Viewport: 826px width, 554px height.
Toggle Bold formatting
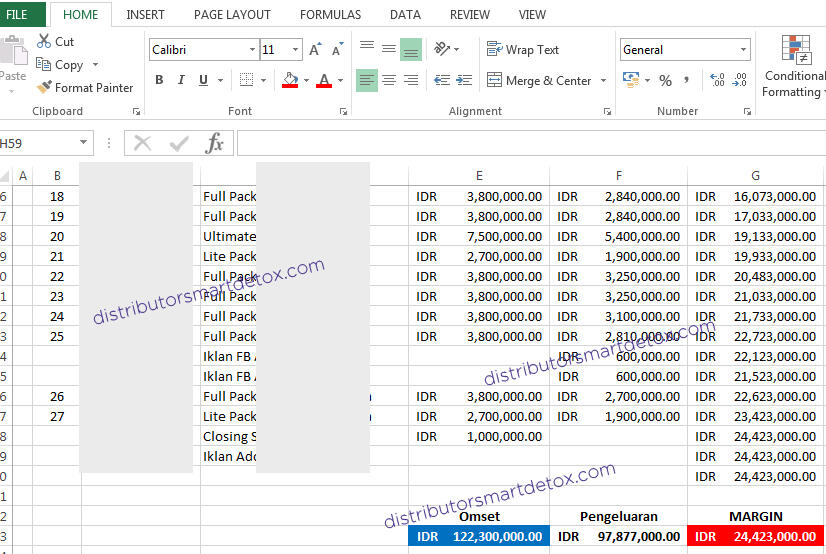tap(159, 80)
